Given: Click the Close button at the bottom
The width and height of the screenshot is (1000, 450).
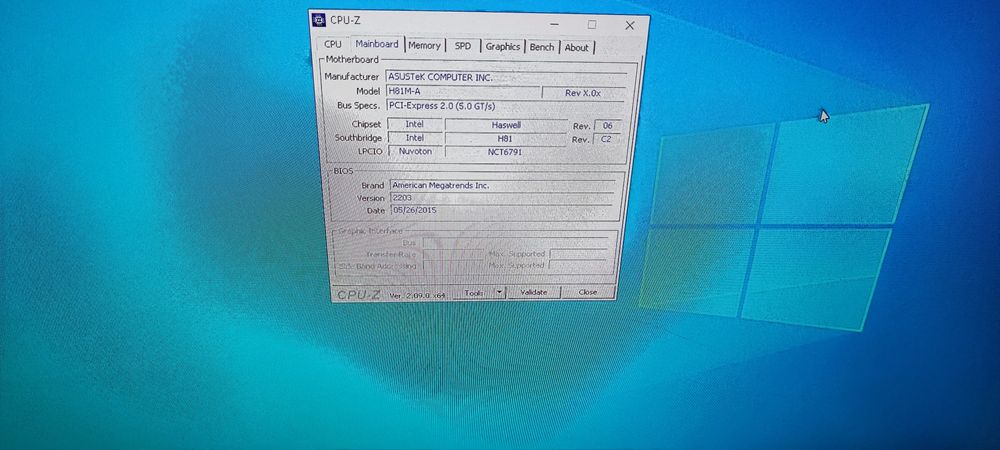Looking at the screenshot, I should [x=588, y=292].
